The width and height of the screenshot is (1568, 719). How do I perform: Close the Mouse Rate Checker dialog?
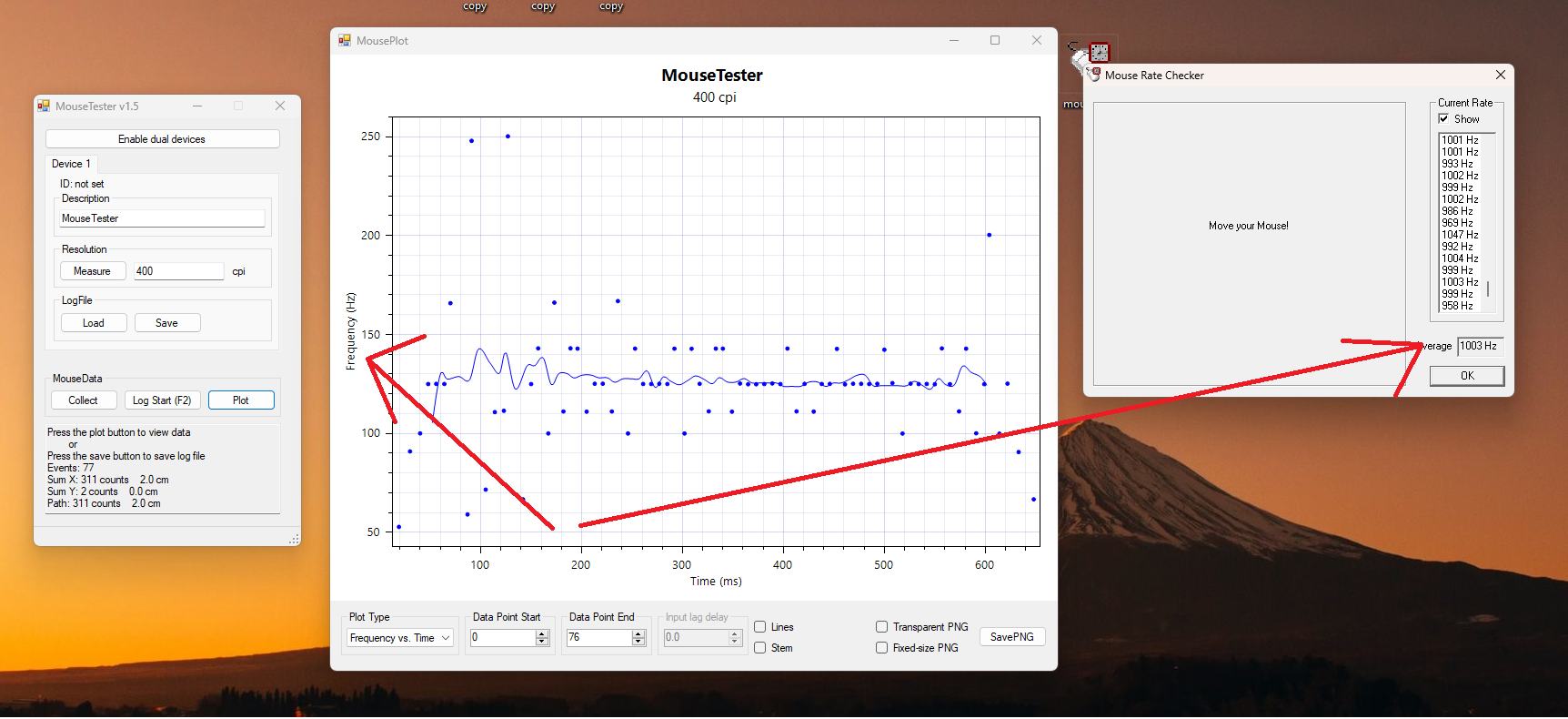pyautogui.click(x=1500, y=76)
